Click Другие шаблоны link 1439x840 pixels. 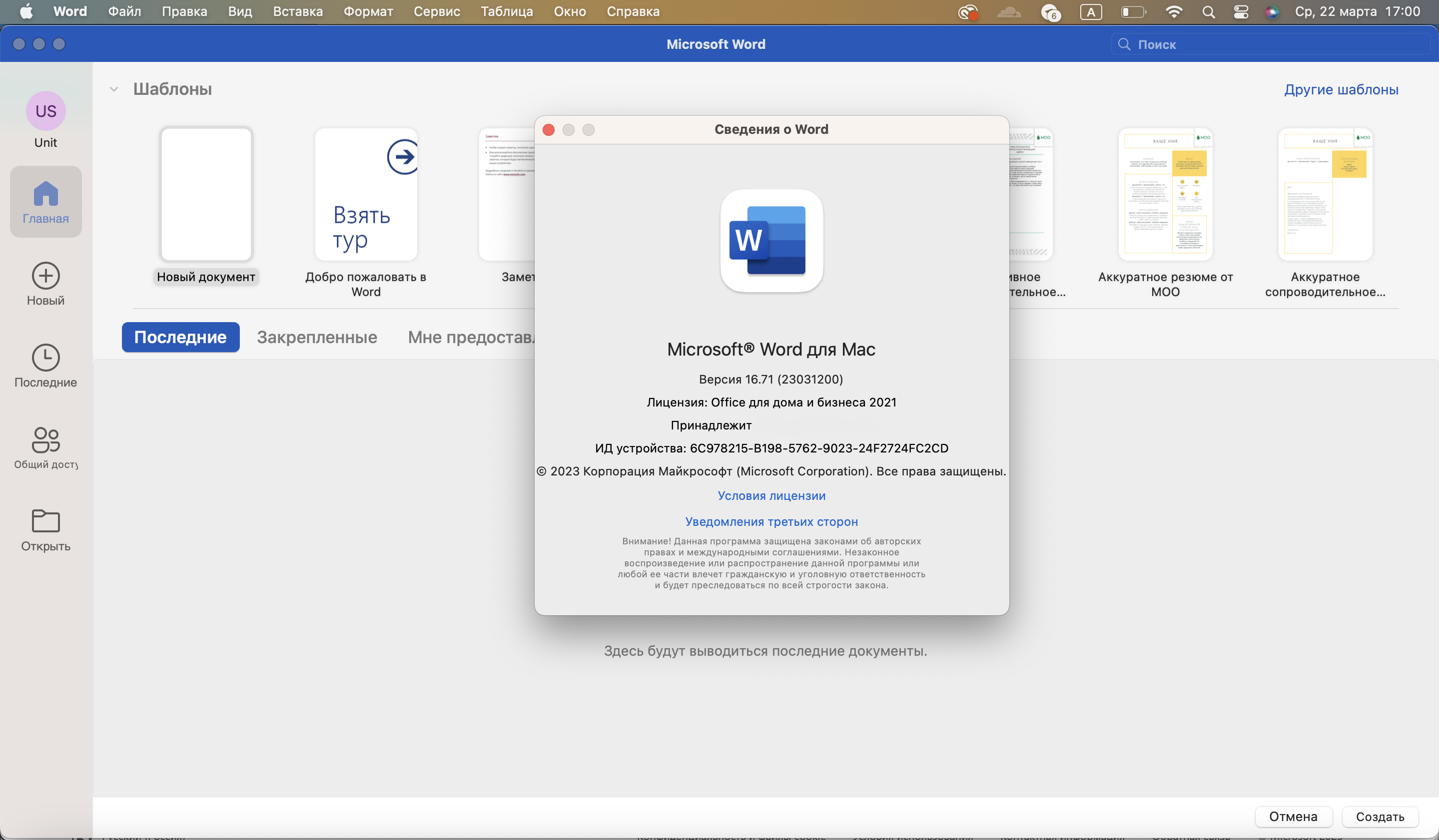[1341, 89]
